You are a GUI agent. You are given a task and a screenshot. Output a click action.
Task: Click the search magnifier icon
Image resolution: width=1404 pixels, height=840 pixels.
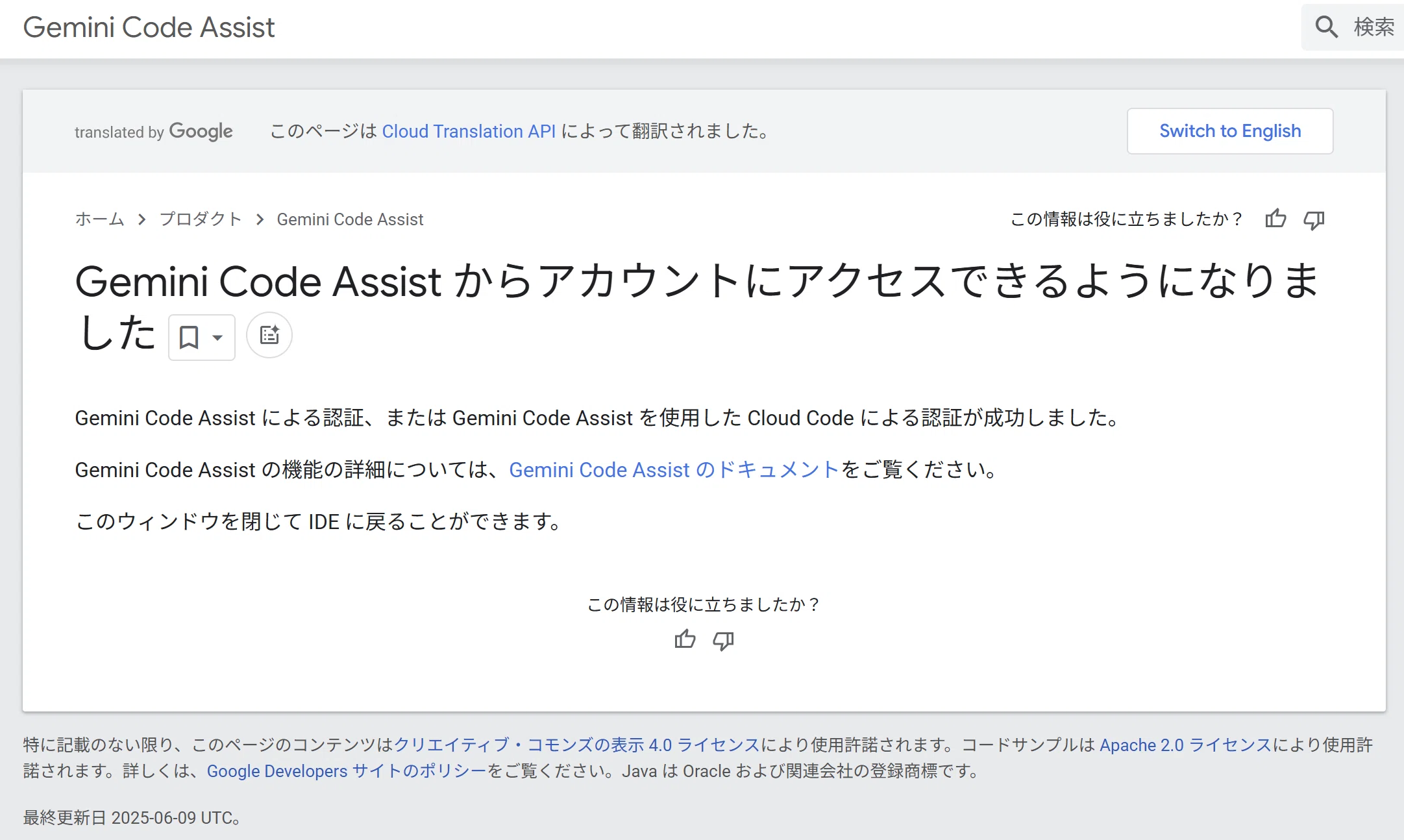1326,27
